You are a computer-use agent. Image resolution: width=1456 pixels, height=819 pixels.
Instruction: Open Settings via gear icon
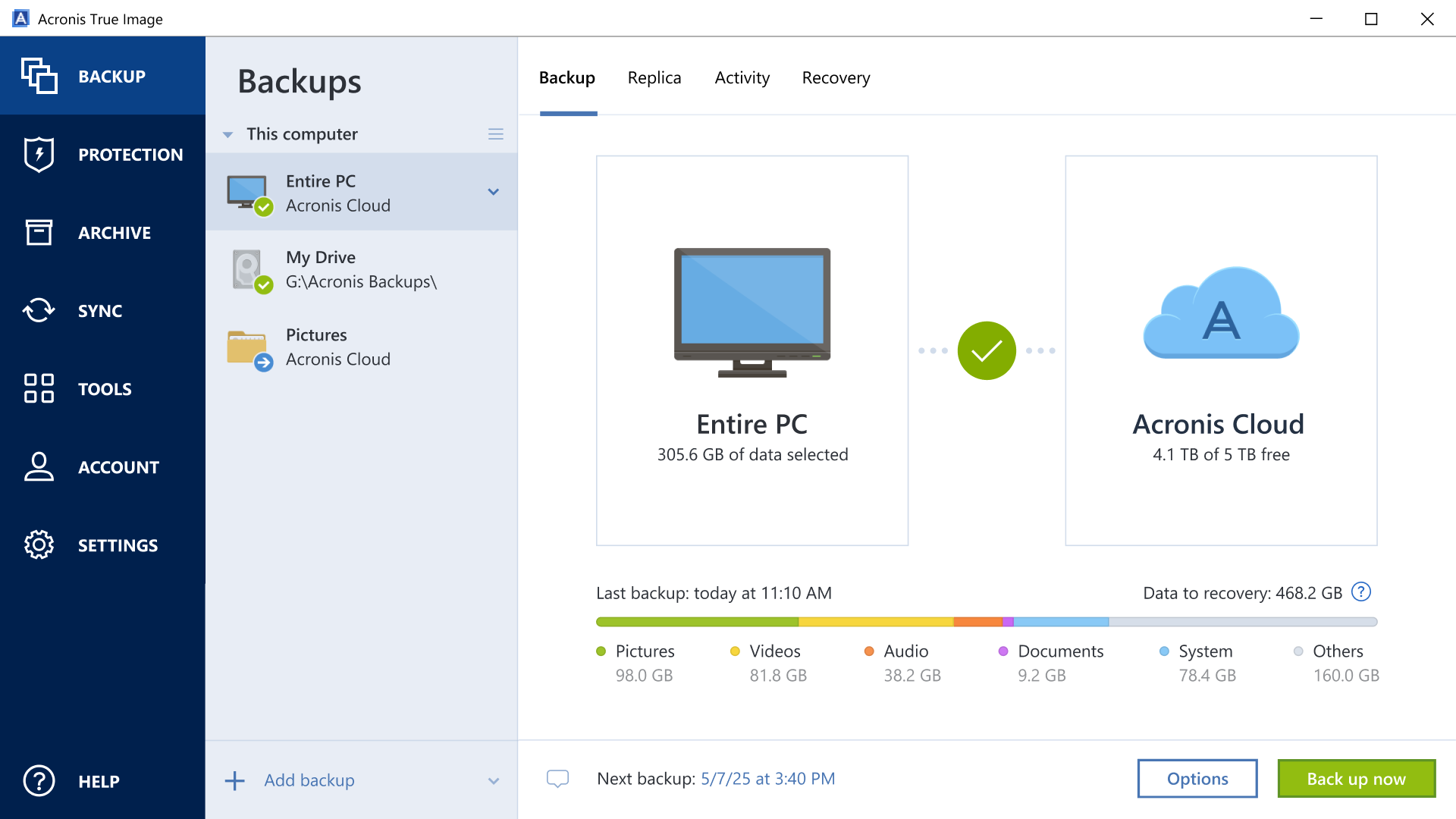coord(39,544)
